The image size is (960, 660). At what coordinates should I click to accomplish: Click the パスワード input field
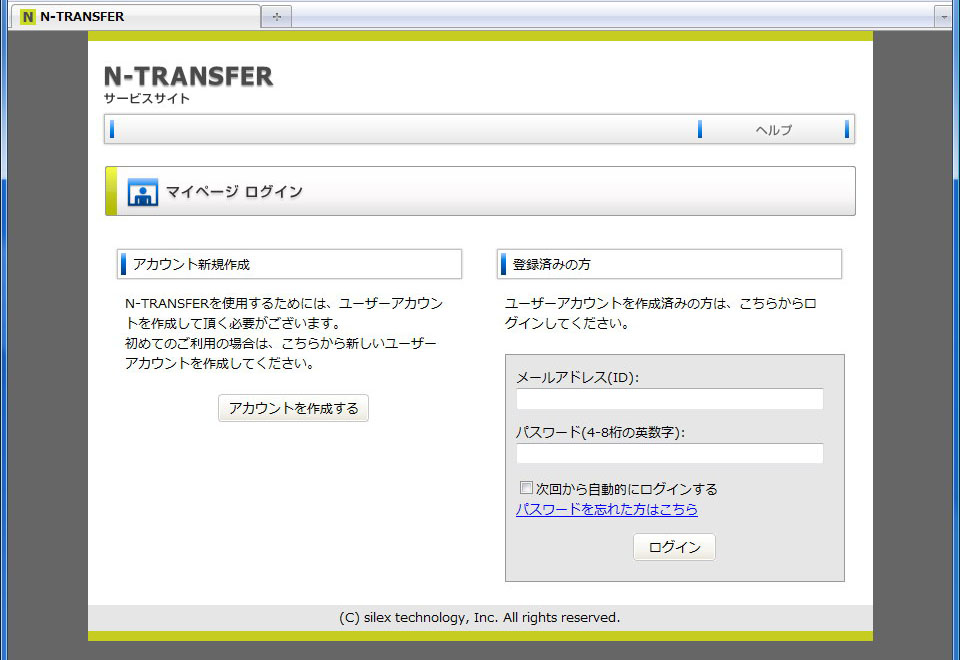point(670,454)
